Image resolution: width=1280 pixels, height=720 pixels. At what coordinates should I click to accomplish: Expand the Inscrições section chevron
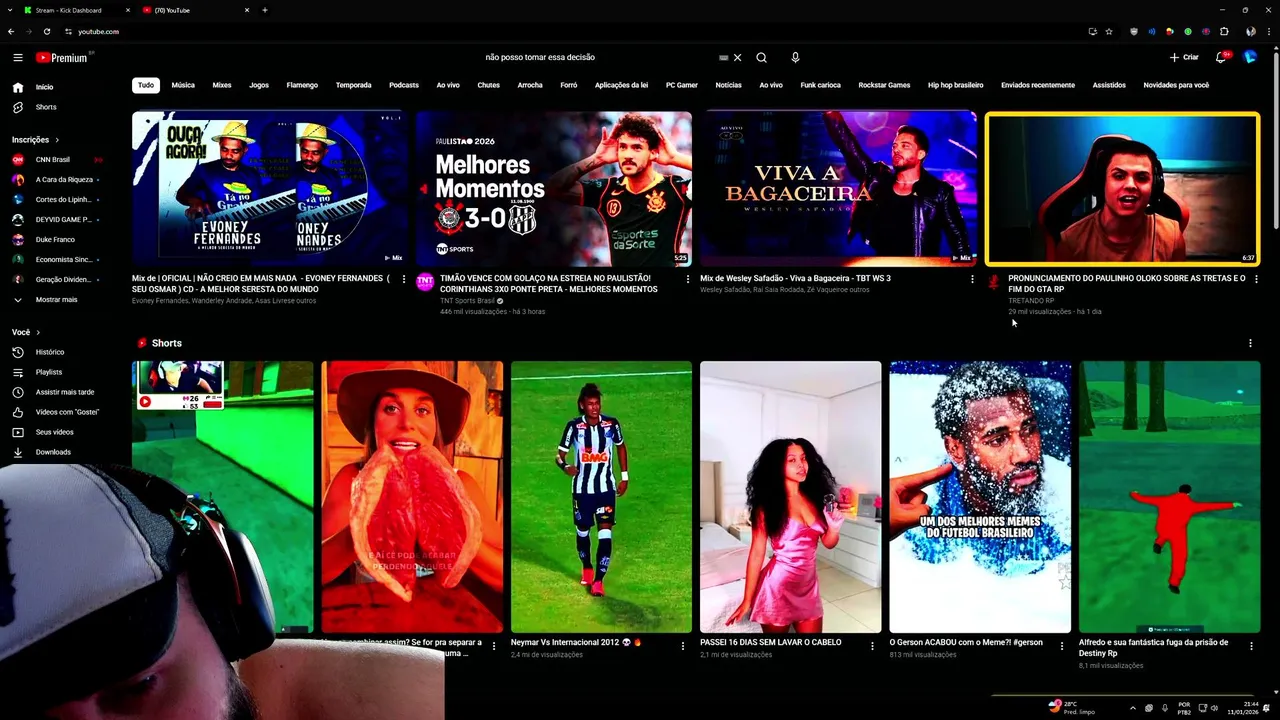coord(57,140)
